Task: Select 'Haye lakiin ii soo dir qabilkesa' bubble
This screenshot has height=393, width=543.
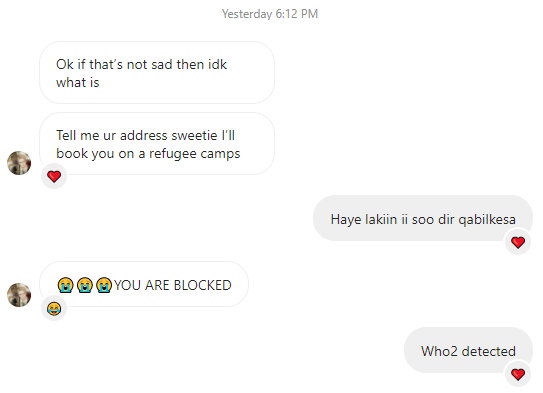Action: pyautogui.click(x=423, y=218)
